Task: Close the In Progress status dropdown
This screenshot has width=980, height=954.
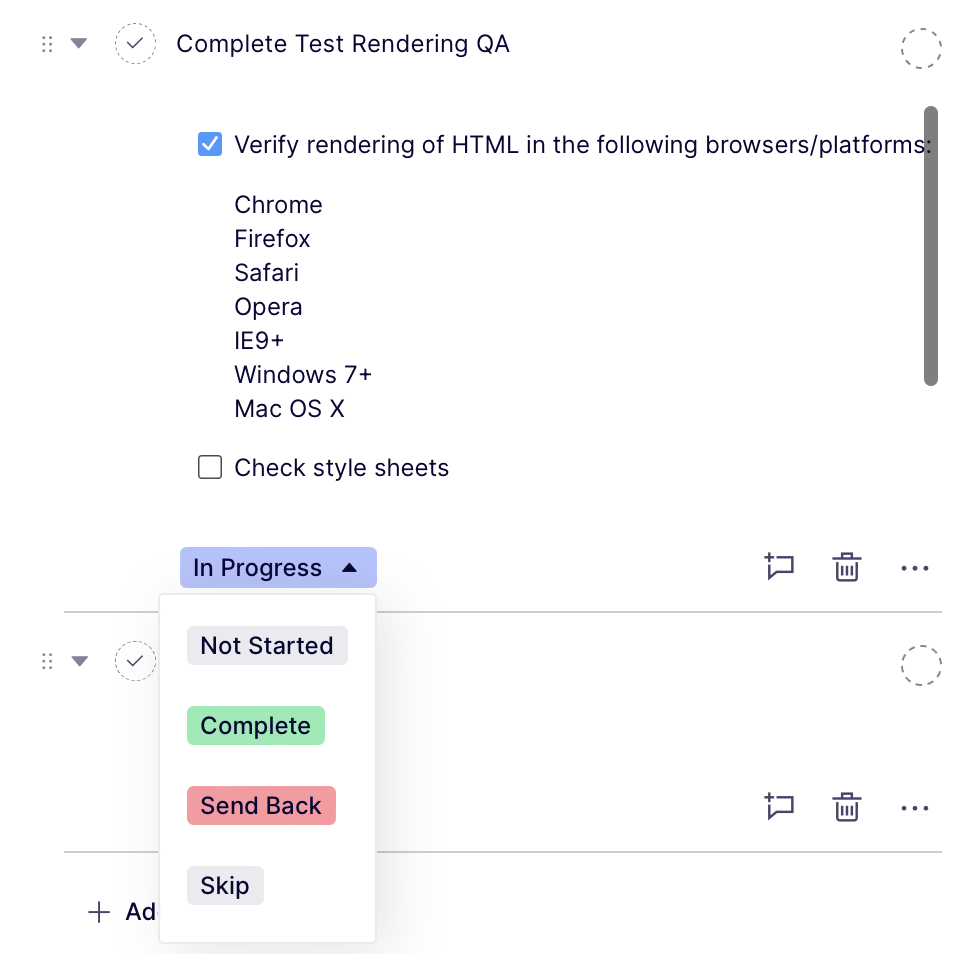Action: pyautogui.click(x=278, y=568)
